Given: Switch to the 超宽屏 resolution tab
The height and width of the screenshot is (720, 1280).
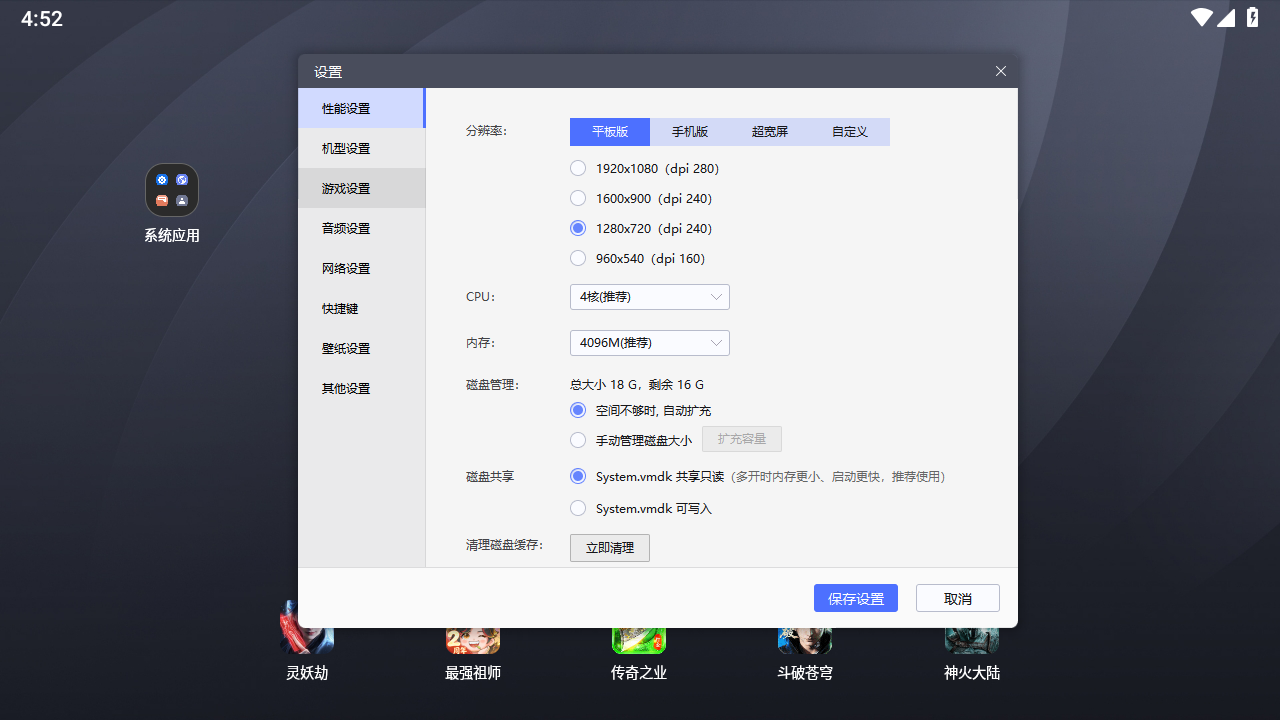Looking at the screenshot, I should click(770, 132).
